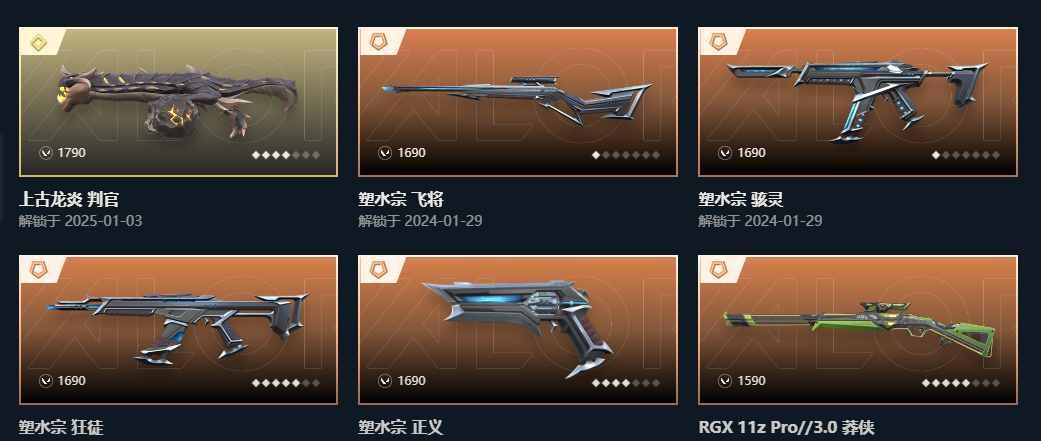This screenshot has height=441, width=1041.
Task: Open the 塑水宗 骇灵 rifle skin image
Action: (x=857, y=100)
